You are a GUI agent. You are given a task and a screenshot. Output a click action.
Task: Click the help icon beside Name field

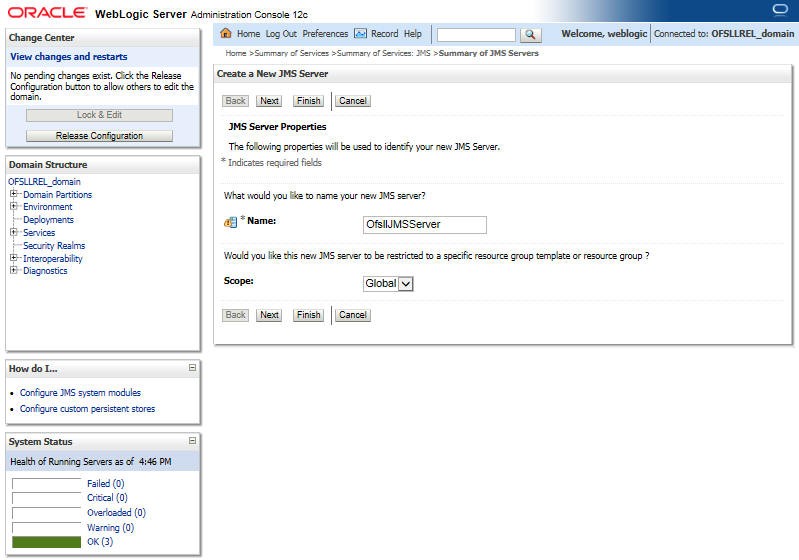point(230,222)
